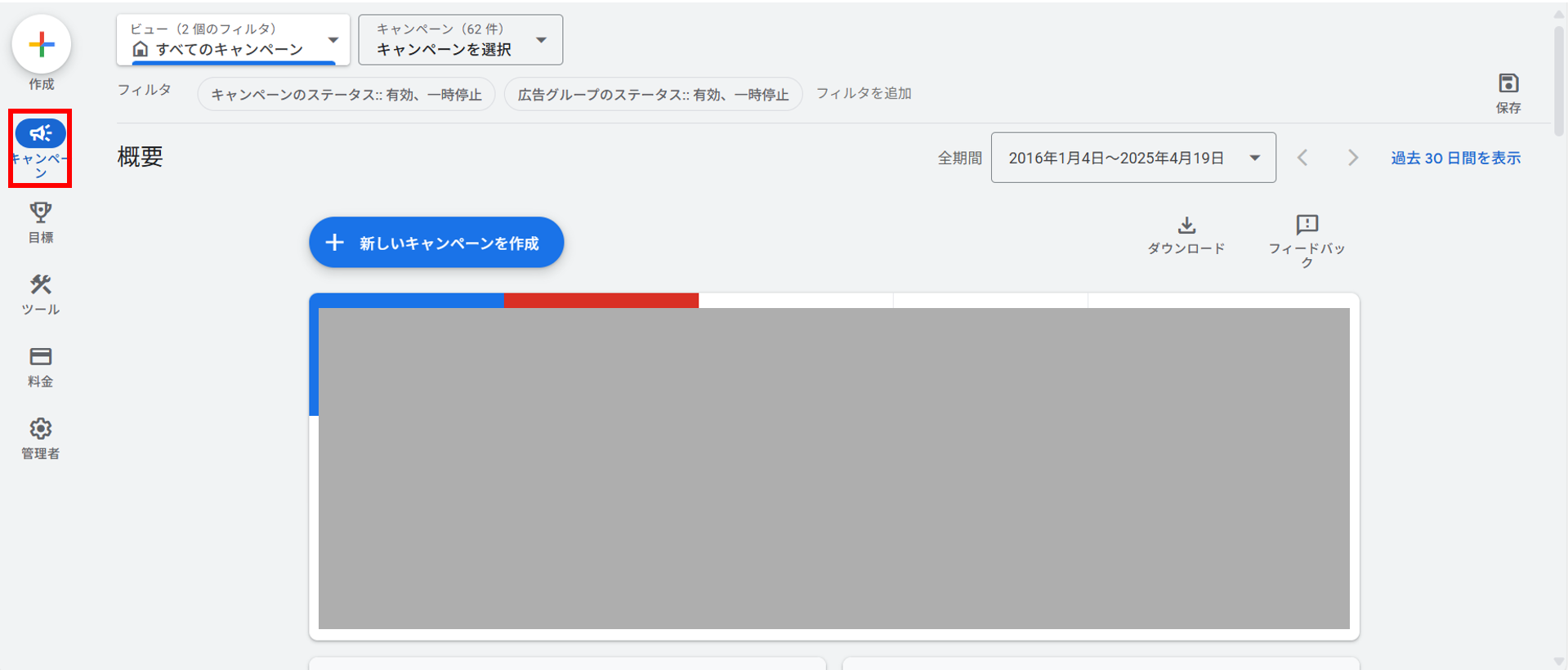This screenshot has width=1568, height=670.
Task: Click the フィルタ label
Action: [145, 90]
